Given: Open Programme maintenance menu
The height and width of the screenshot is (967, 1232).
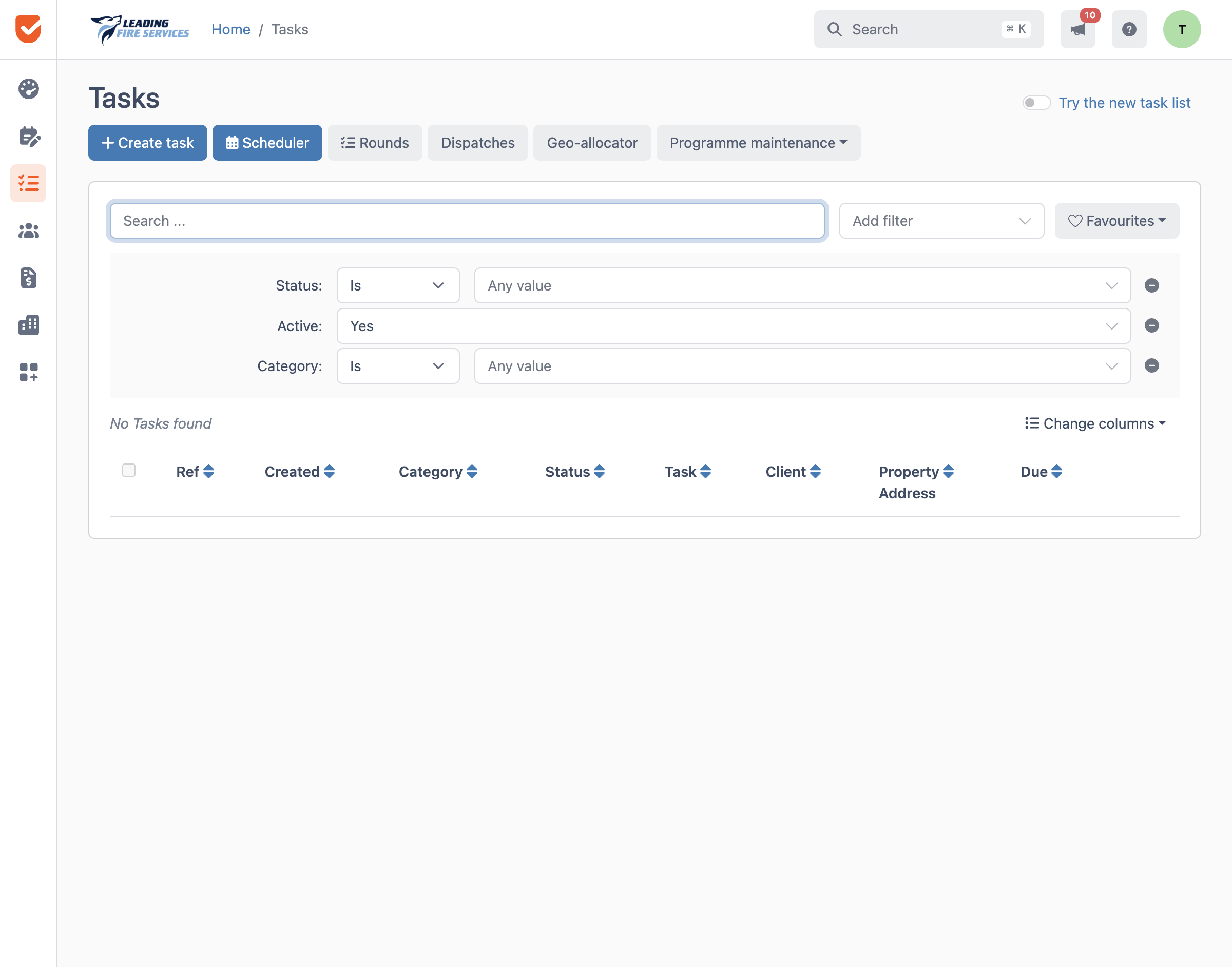Looking at the screenshot, I should pyautogui.click(x=758, y=143).
